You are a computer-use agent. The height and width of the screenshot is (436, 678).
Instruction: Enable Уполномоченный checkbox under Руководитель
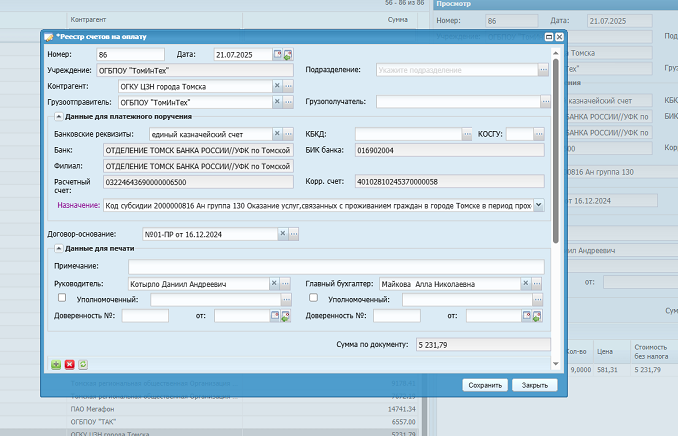pos(62,298)
